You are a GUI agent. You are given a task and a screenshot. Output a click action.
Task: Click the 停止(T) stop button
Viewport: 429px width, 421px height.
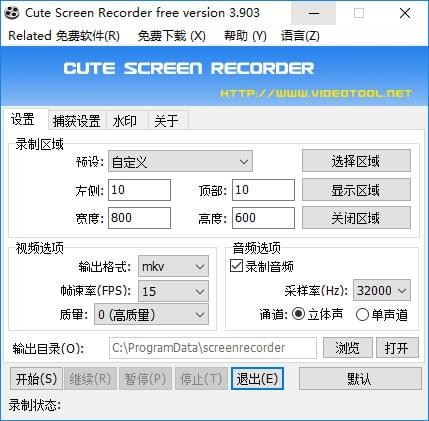point(201,379)
